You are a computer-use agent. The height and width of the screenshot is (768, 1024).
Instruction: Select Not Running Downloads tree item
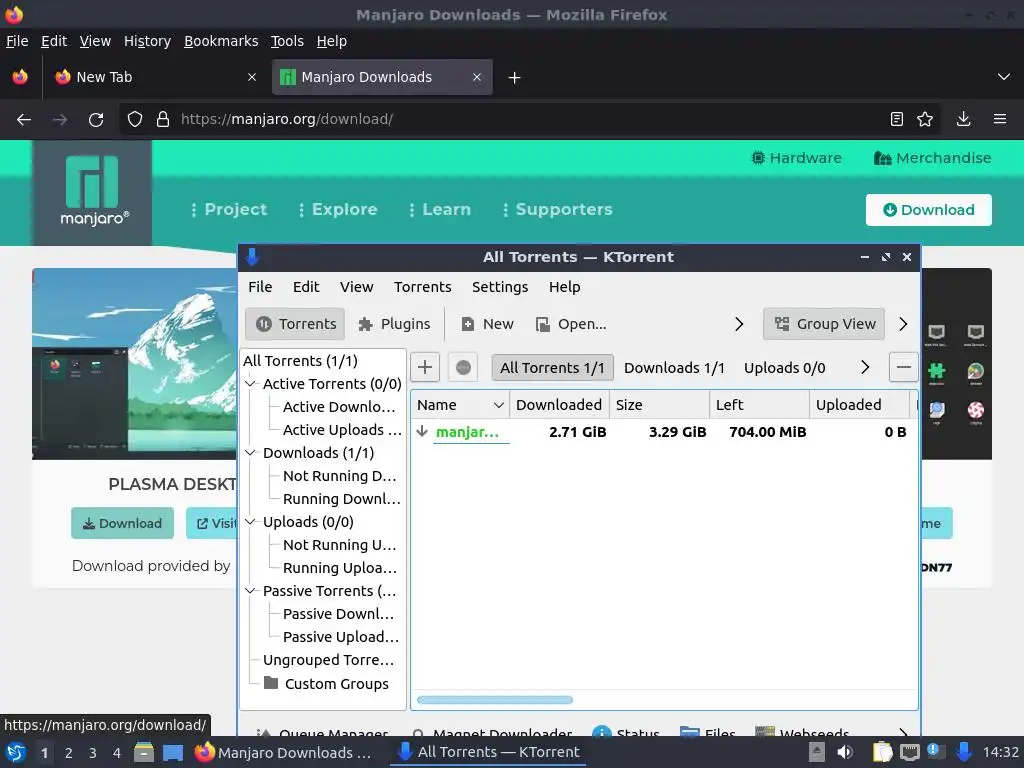340,476
